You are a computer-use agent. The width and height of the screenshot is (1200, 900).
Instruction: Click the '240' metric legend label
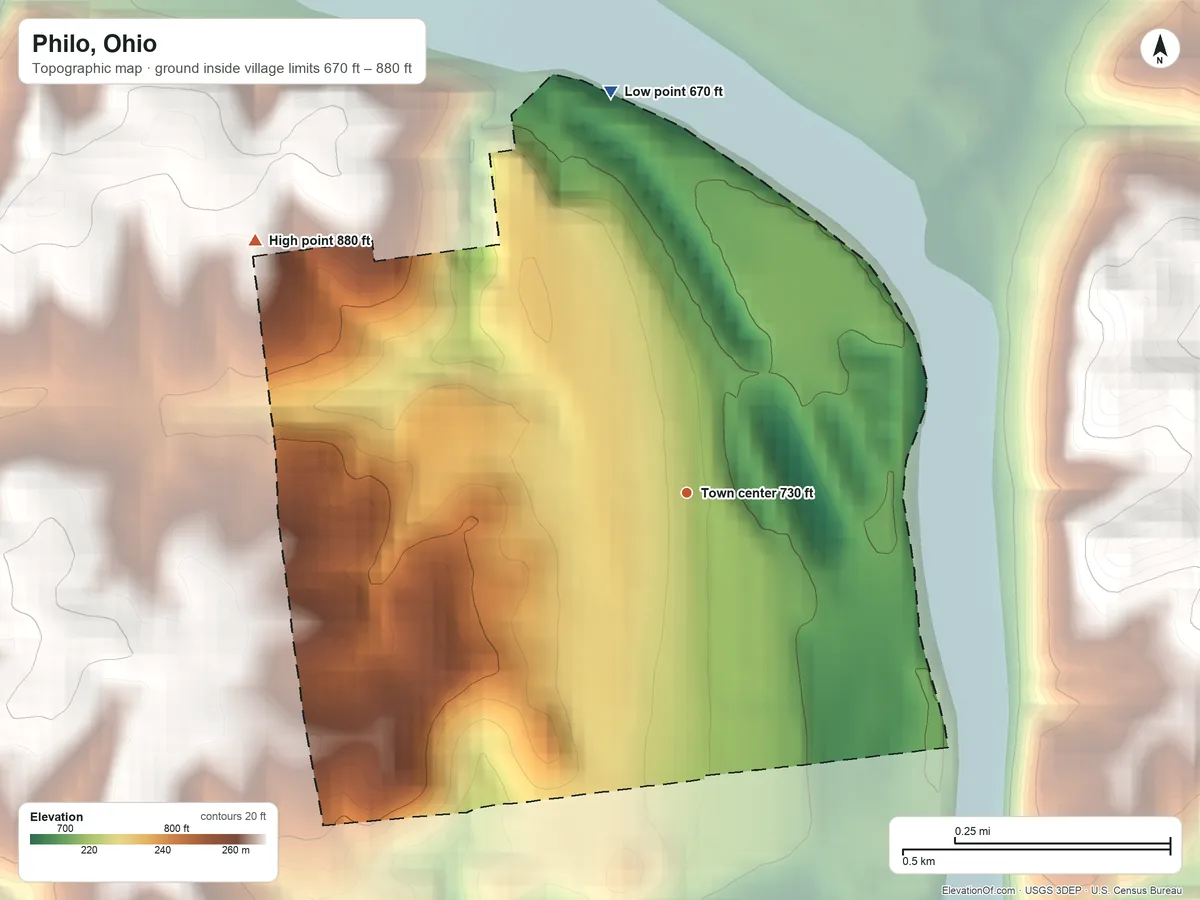click(163, 851)
